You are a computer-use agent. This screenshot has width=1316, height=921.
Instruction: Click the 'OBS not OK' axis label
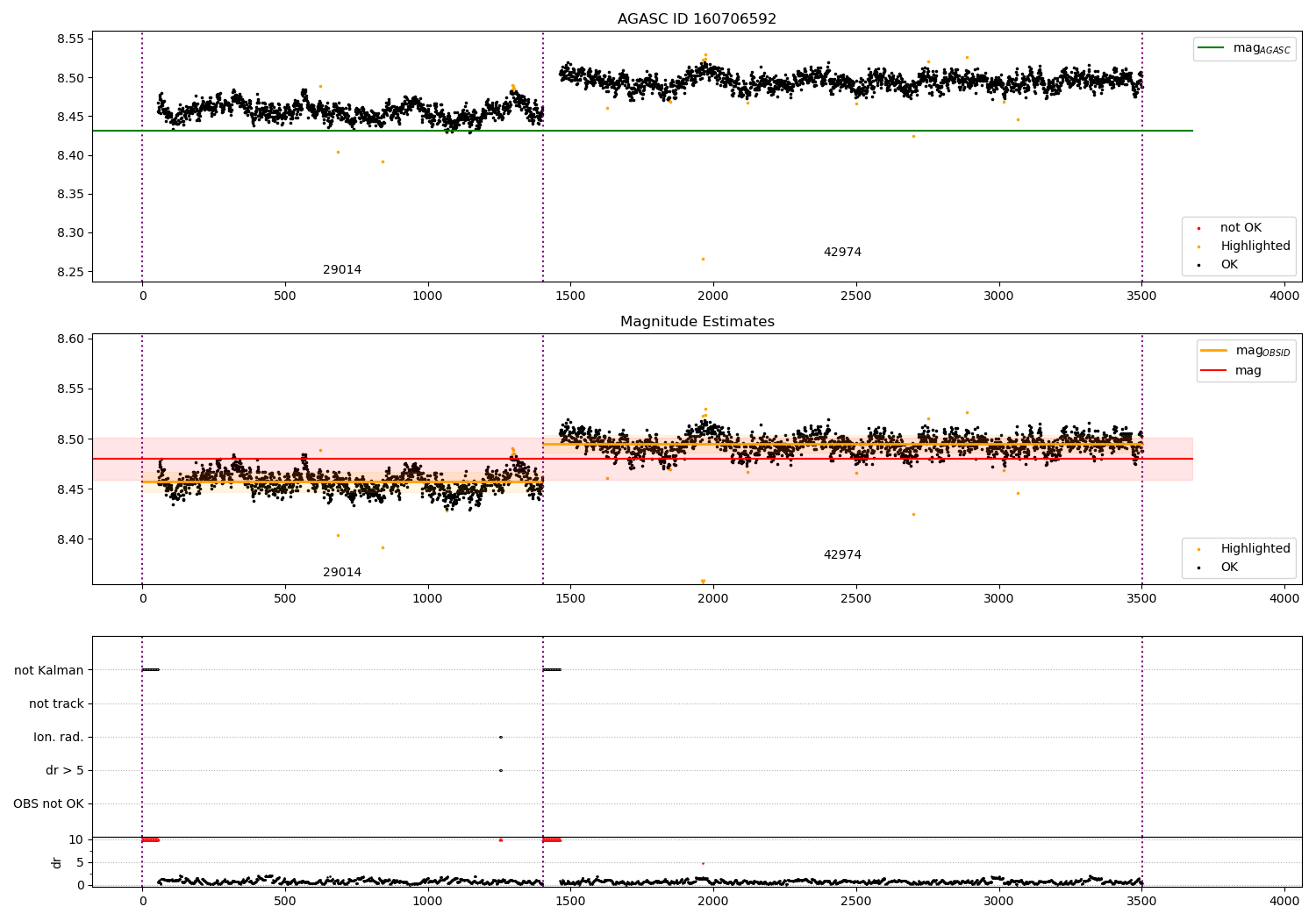pos(49,803)
